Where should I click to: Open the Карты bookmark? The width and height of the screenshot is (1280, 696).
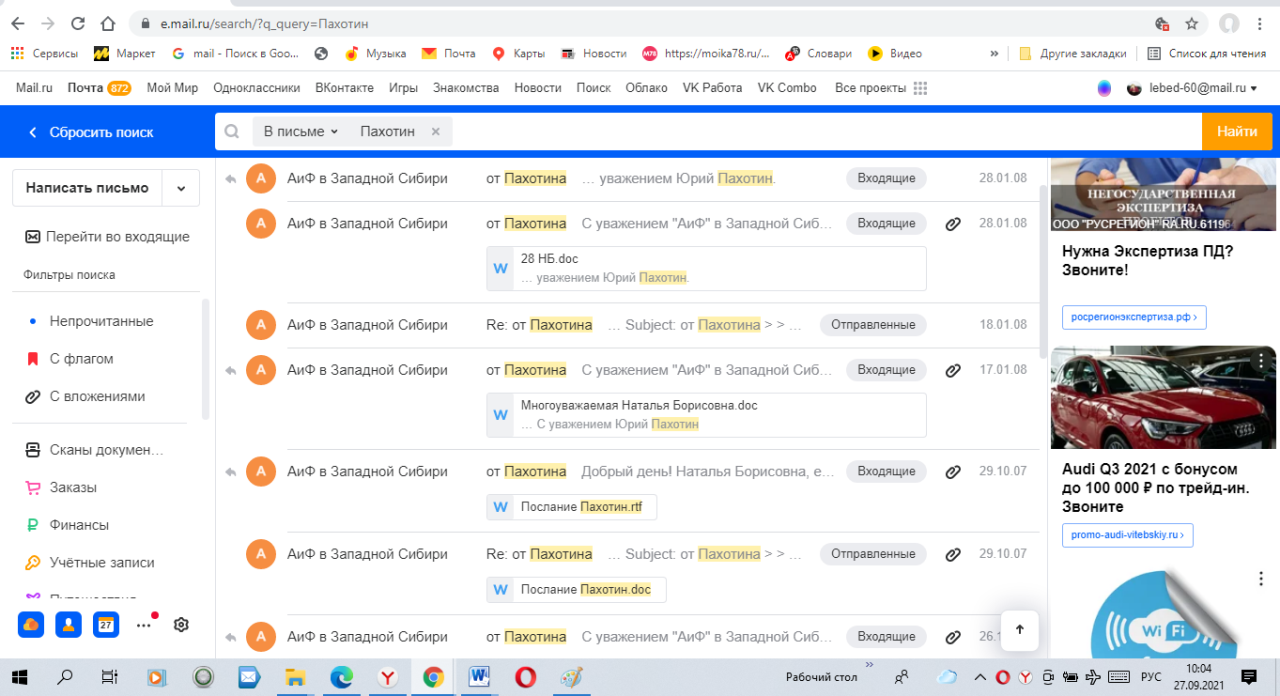(518, 54)
